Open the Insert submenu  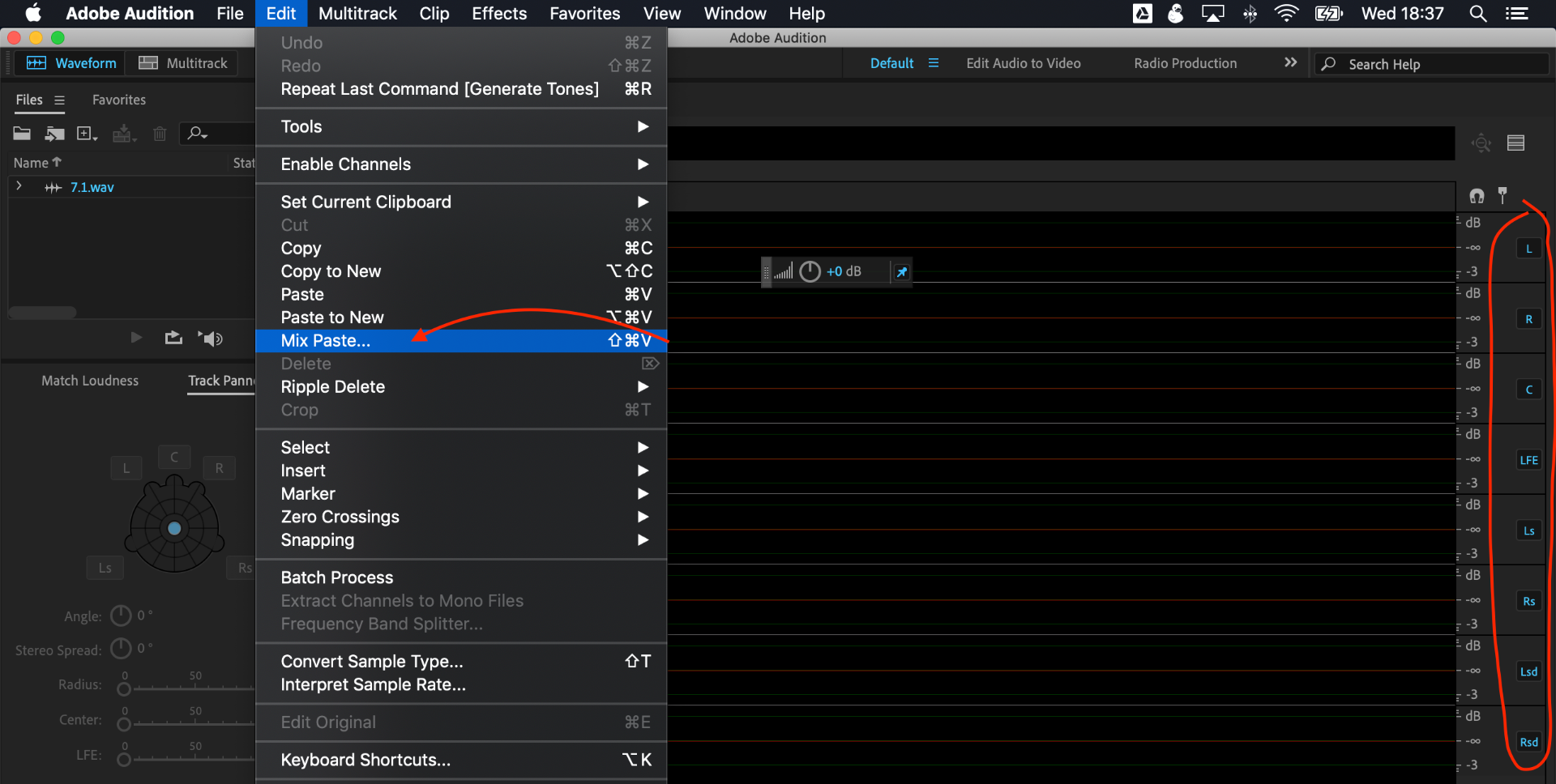pos(461,471)
